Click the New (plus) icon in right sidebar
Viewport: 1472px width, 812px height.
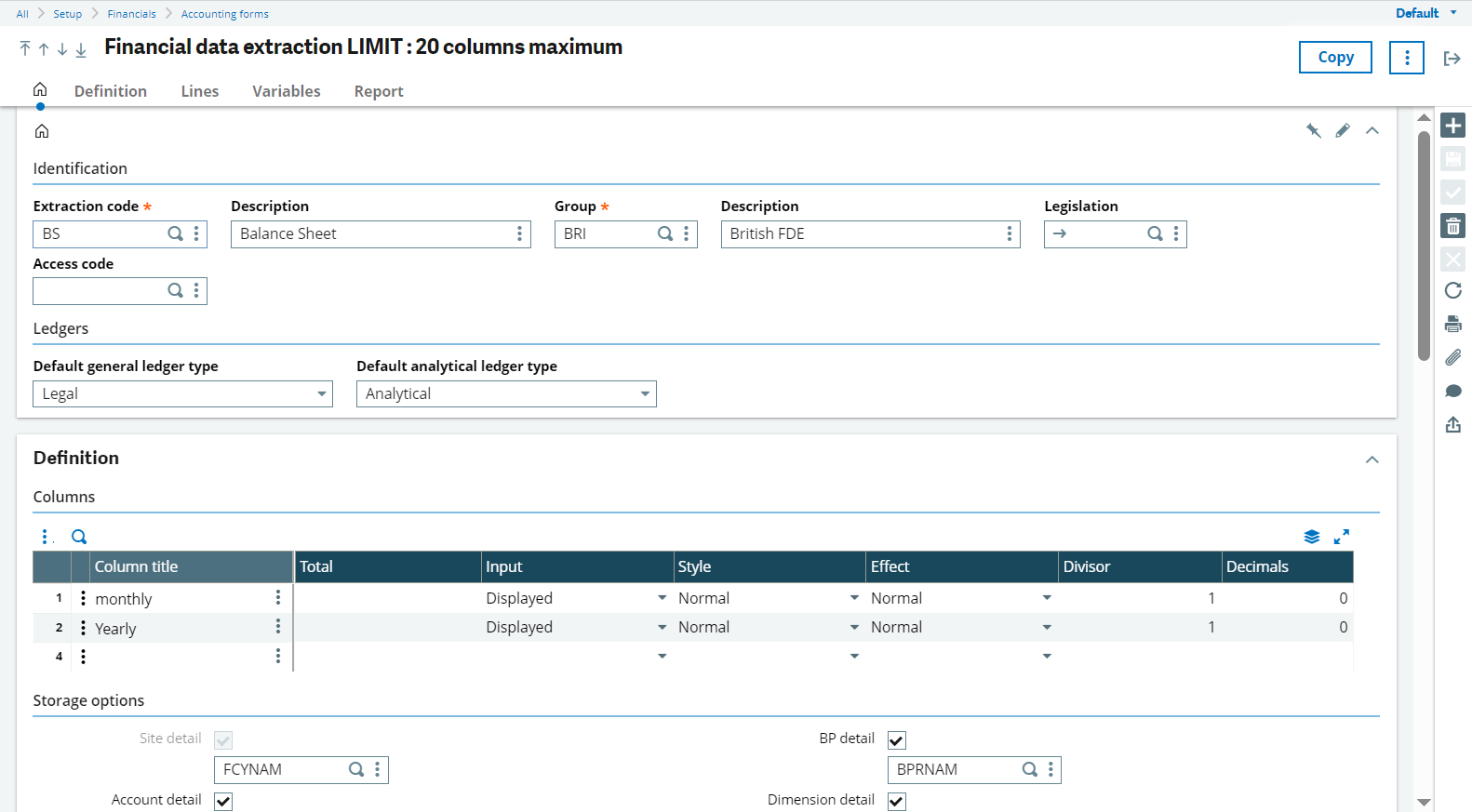pyautogui.click(x=1452, y=126)
